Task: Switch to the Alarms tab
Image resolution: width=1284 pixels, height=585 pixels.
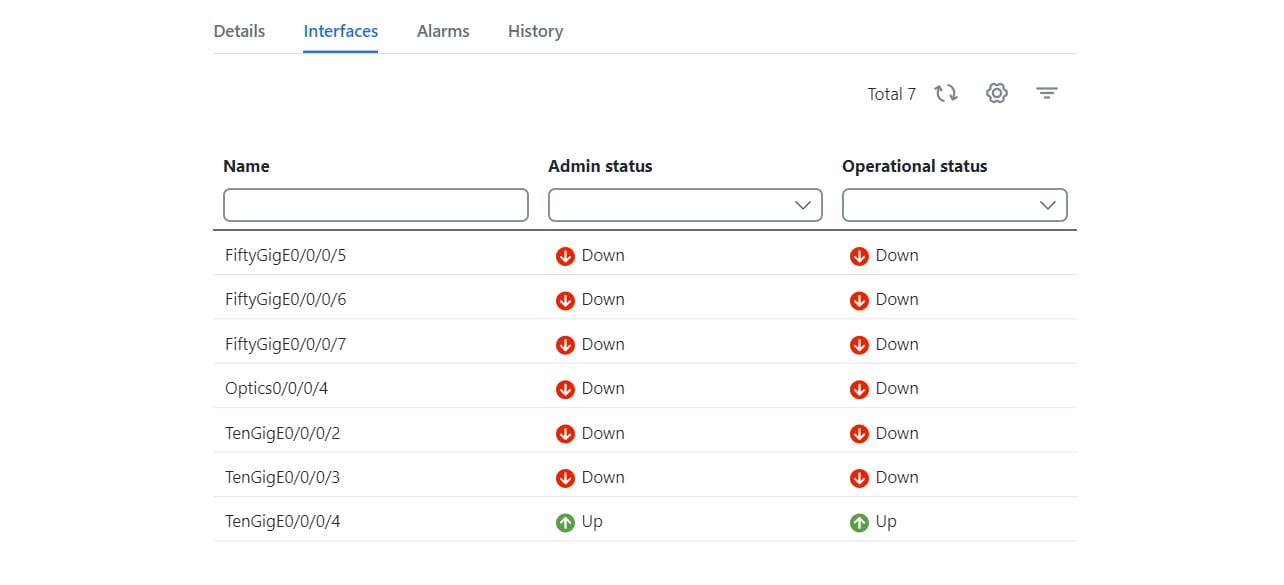Action: 443,31
